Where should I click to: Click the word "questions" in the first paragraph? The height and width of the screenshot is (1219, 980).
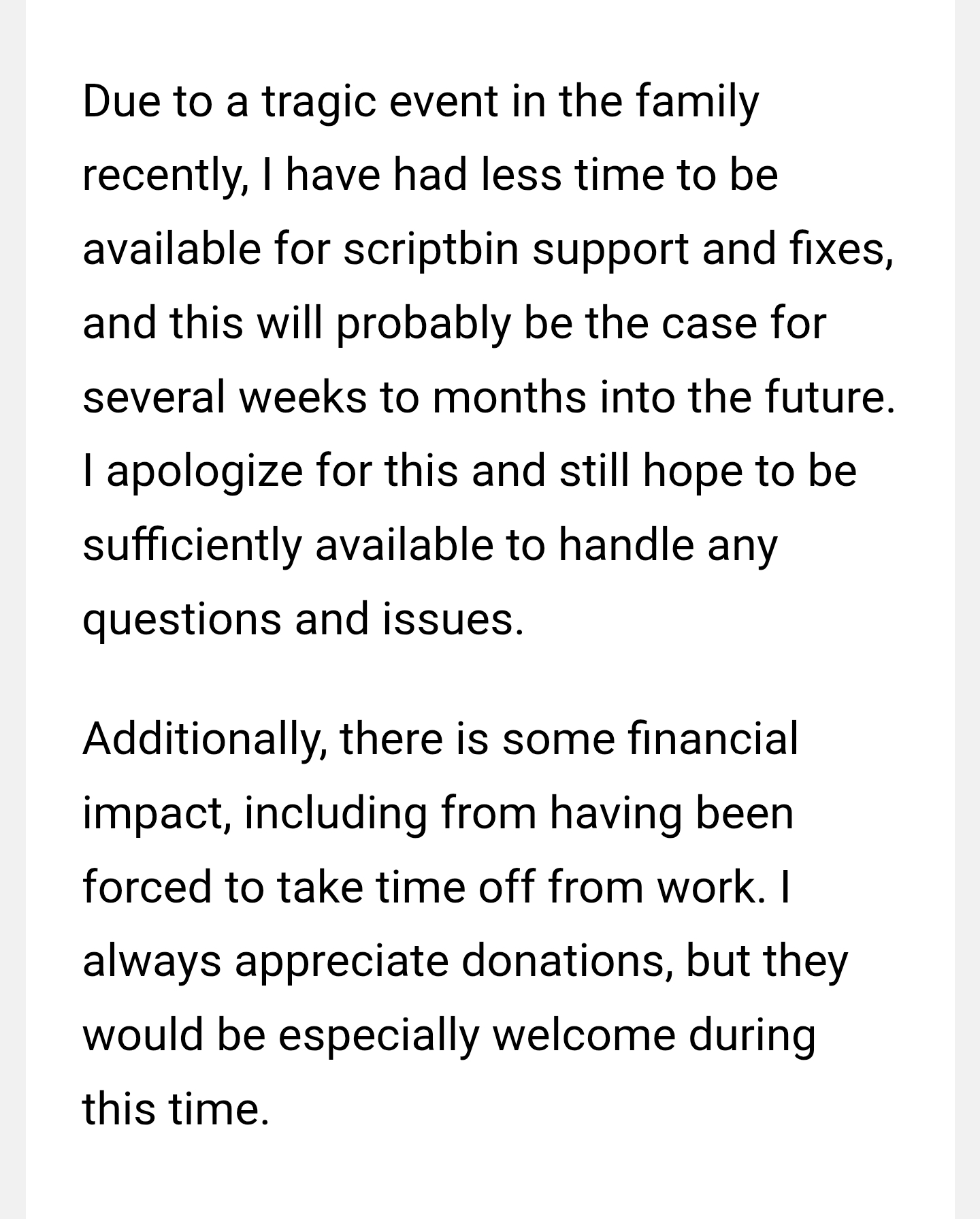(182, 620)
